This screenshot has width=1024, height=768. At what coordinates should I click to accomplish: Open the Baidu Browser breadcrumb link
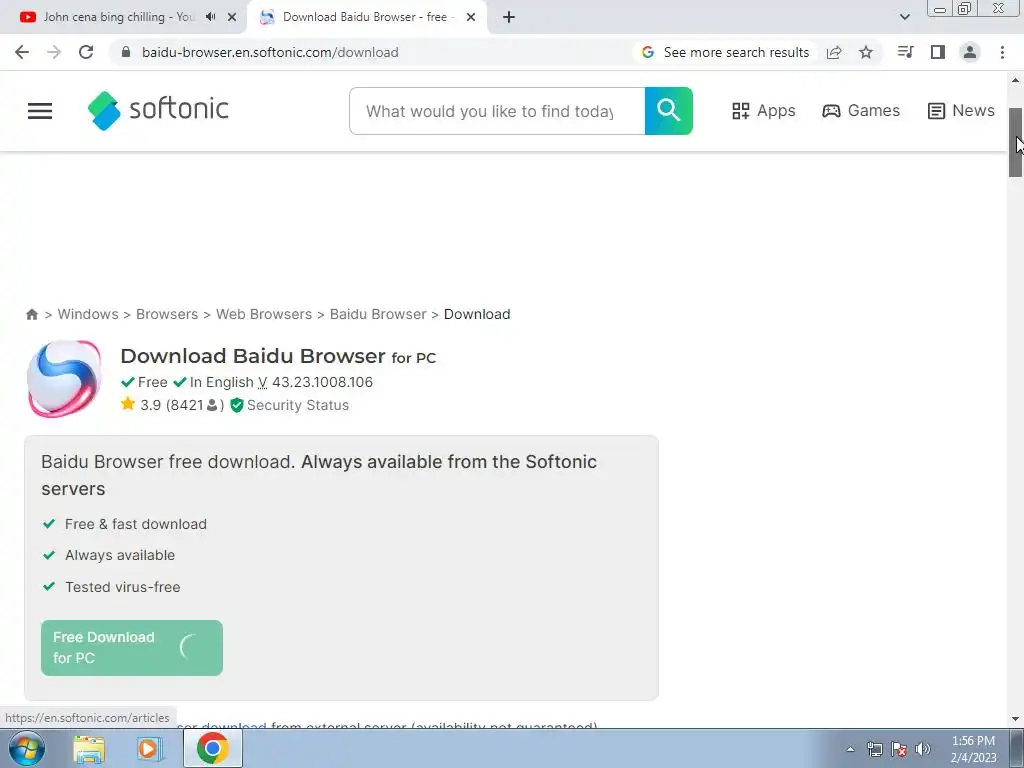377,314
